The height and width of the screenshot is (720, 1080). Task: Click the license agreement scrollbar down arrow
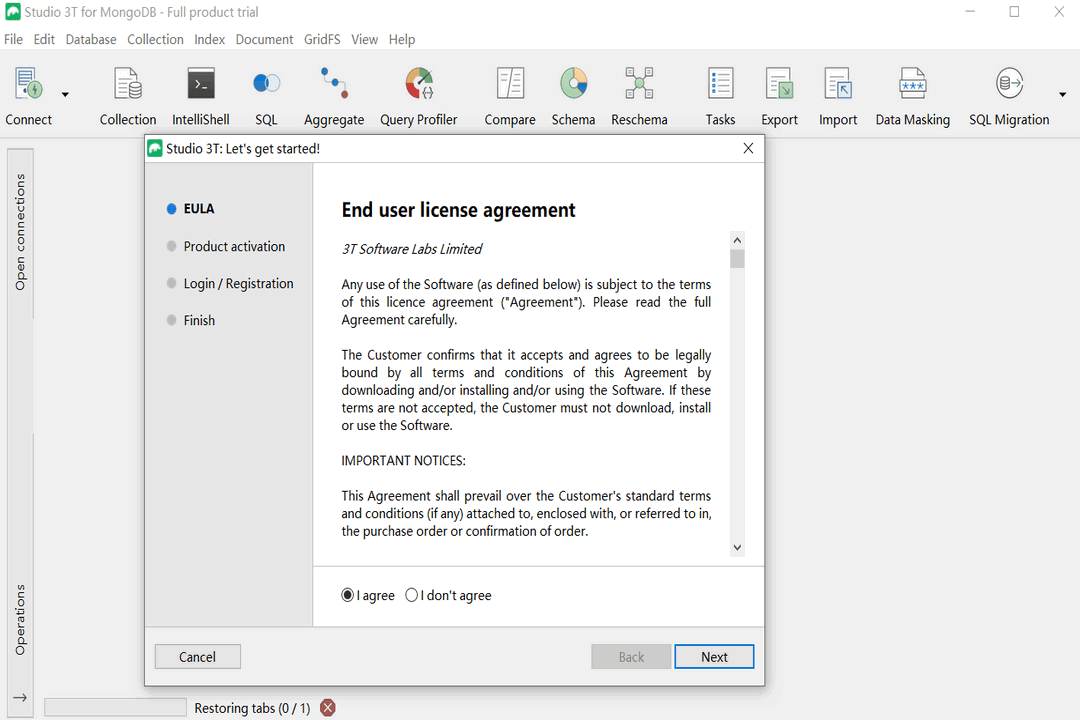[737, 547]
